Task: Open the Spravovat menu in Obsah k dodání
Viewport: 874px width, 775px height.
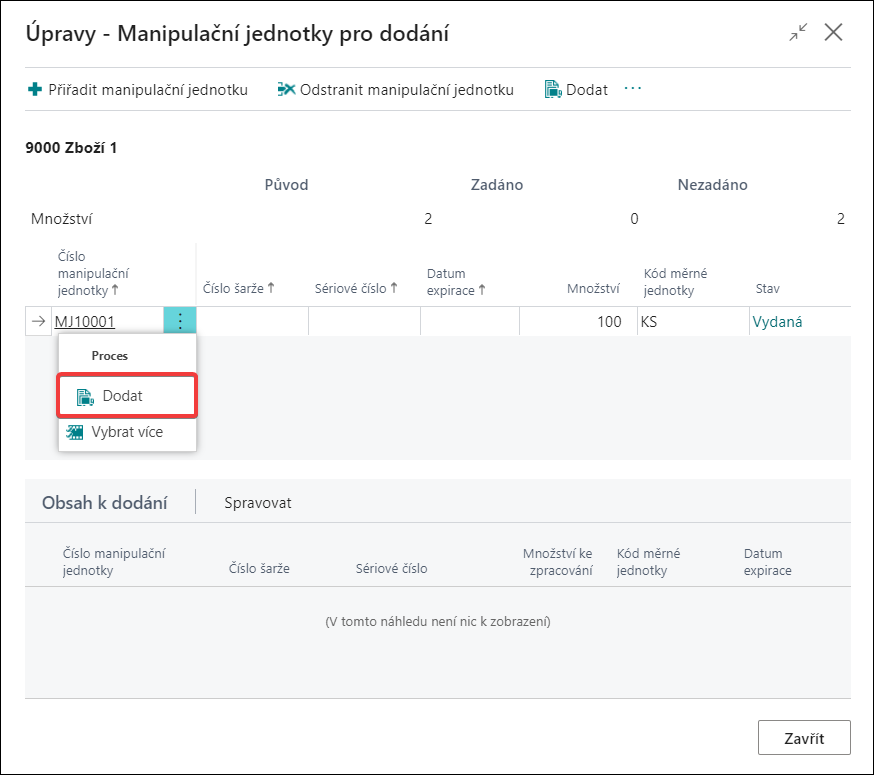Action: pyautogui.click(x=258, y=503)
